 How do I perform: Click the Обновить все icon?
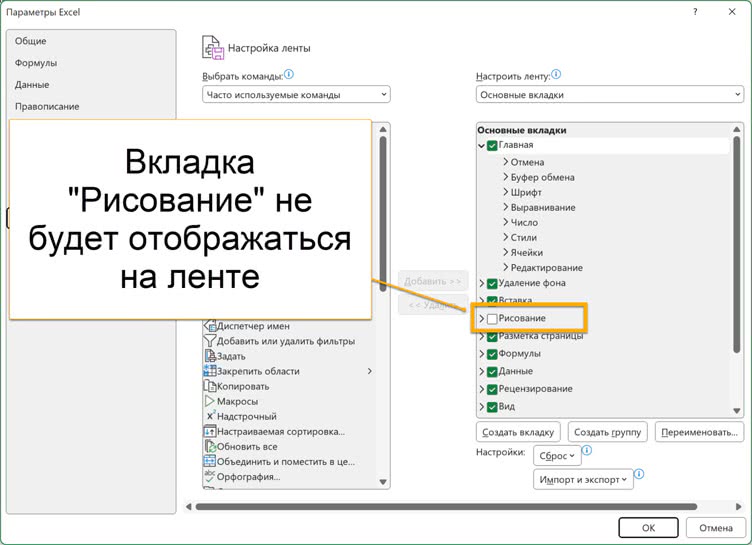pos(210,446)
